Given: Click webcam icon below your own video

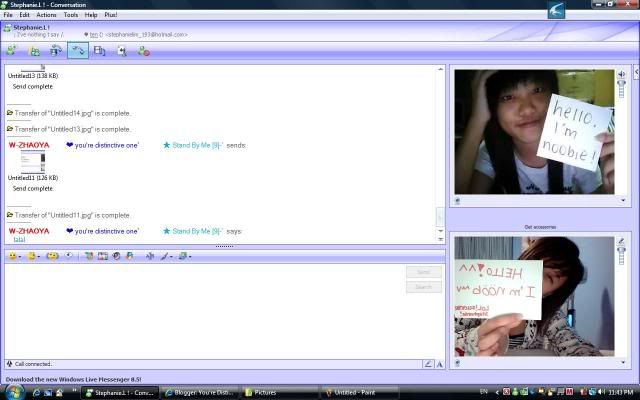Looking at the screenshot, I should [458, 362].
